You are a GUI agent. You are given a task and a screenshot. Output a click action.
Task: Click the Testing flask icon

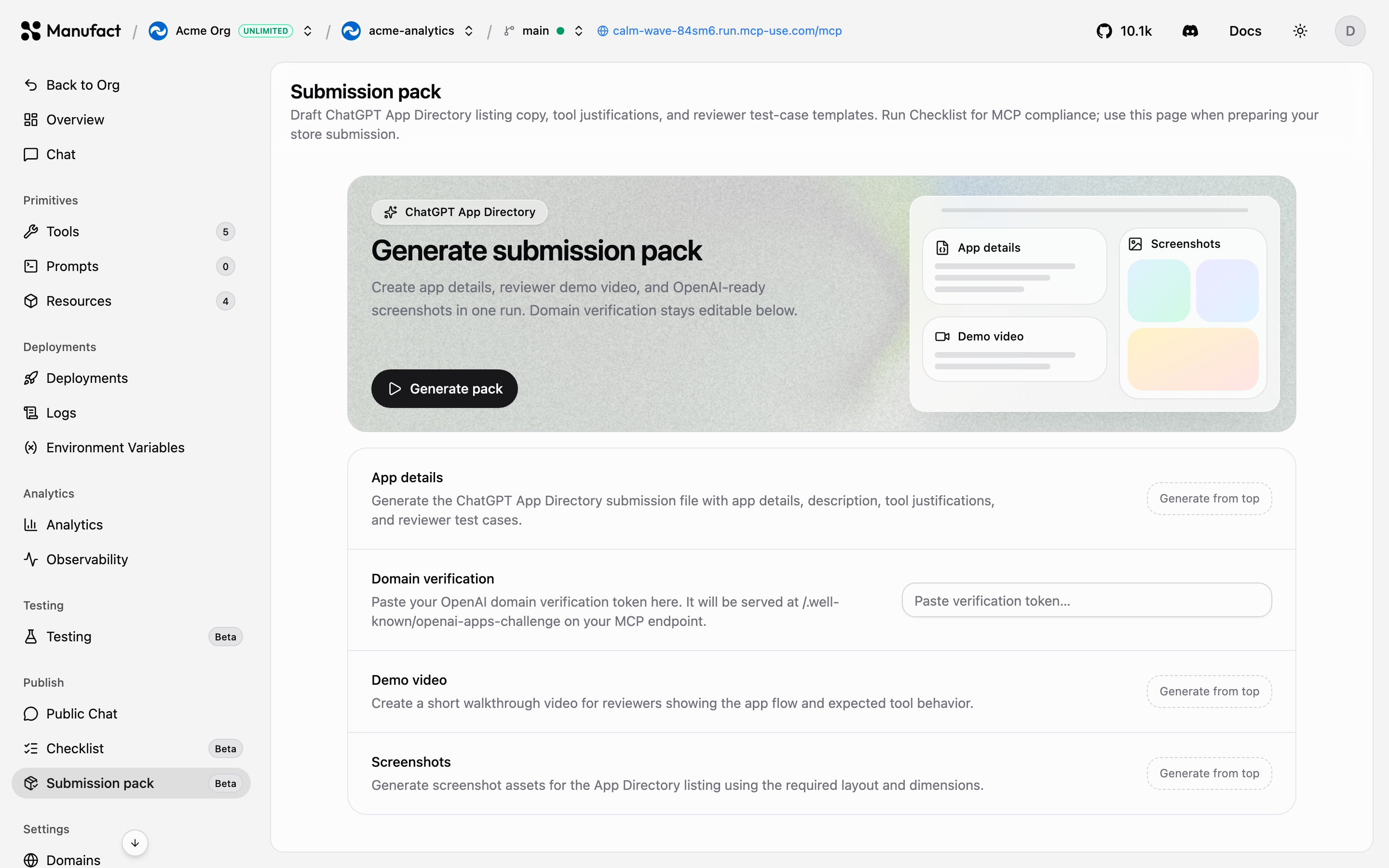click(x=31, y=637)
